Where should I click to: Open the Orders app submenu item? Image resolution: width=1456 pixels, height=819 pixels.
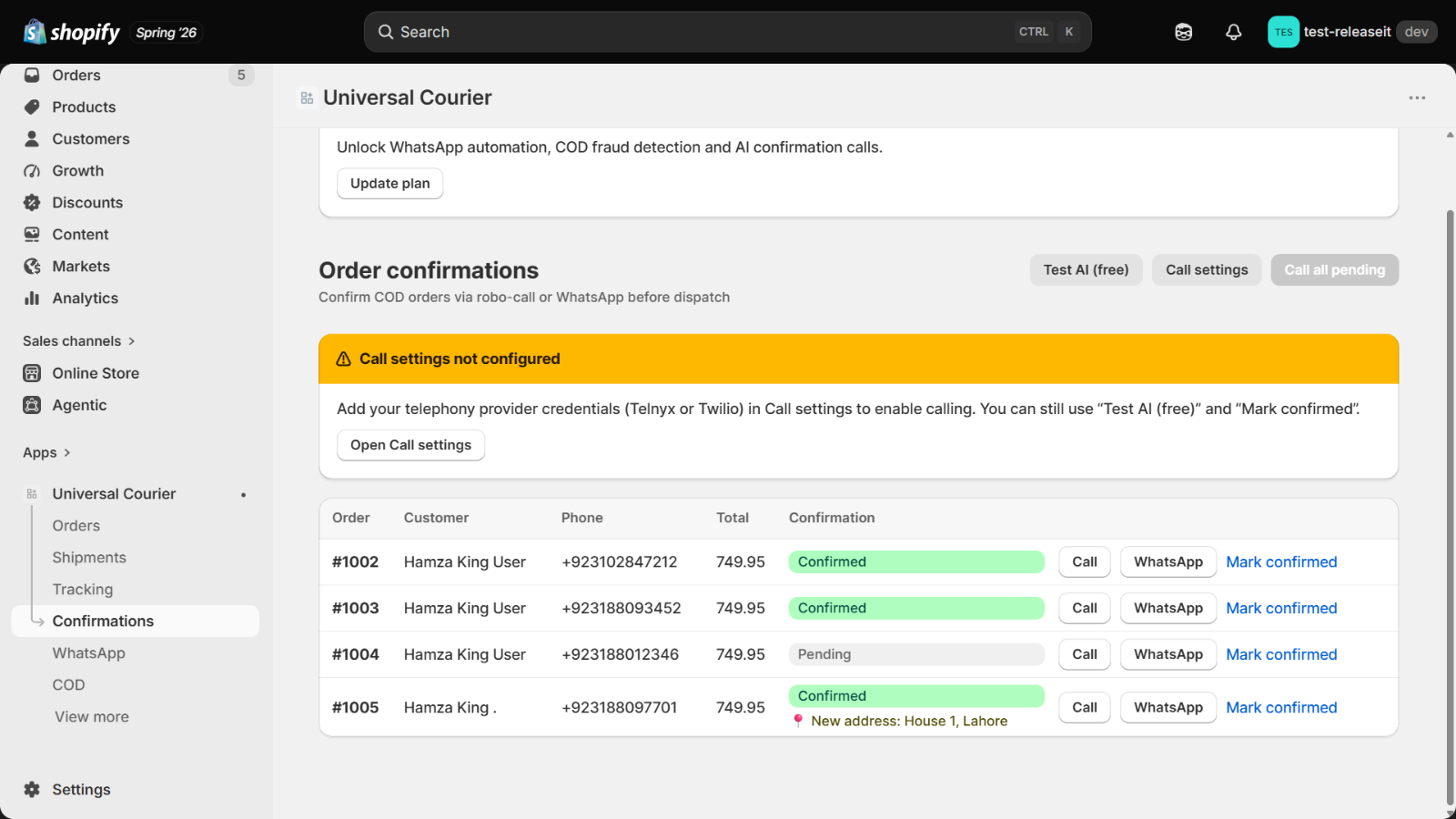click(x=76, y=525)
